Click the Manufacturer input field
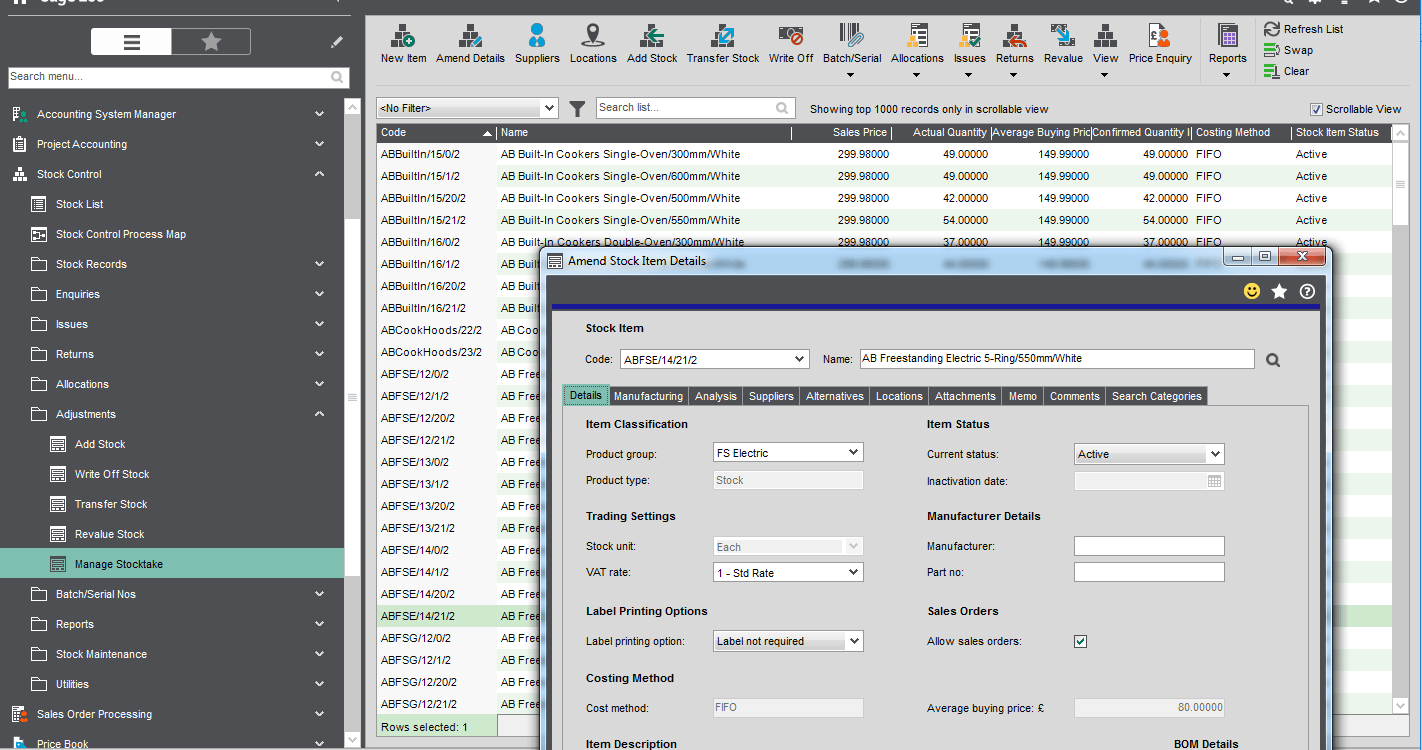 tap(1149, 546)
